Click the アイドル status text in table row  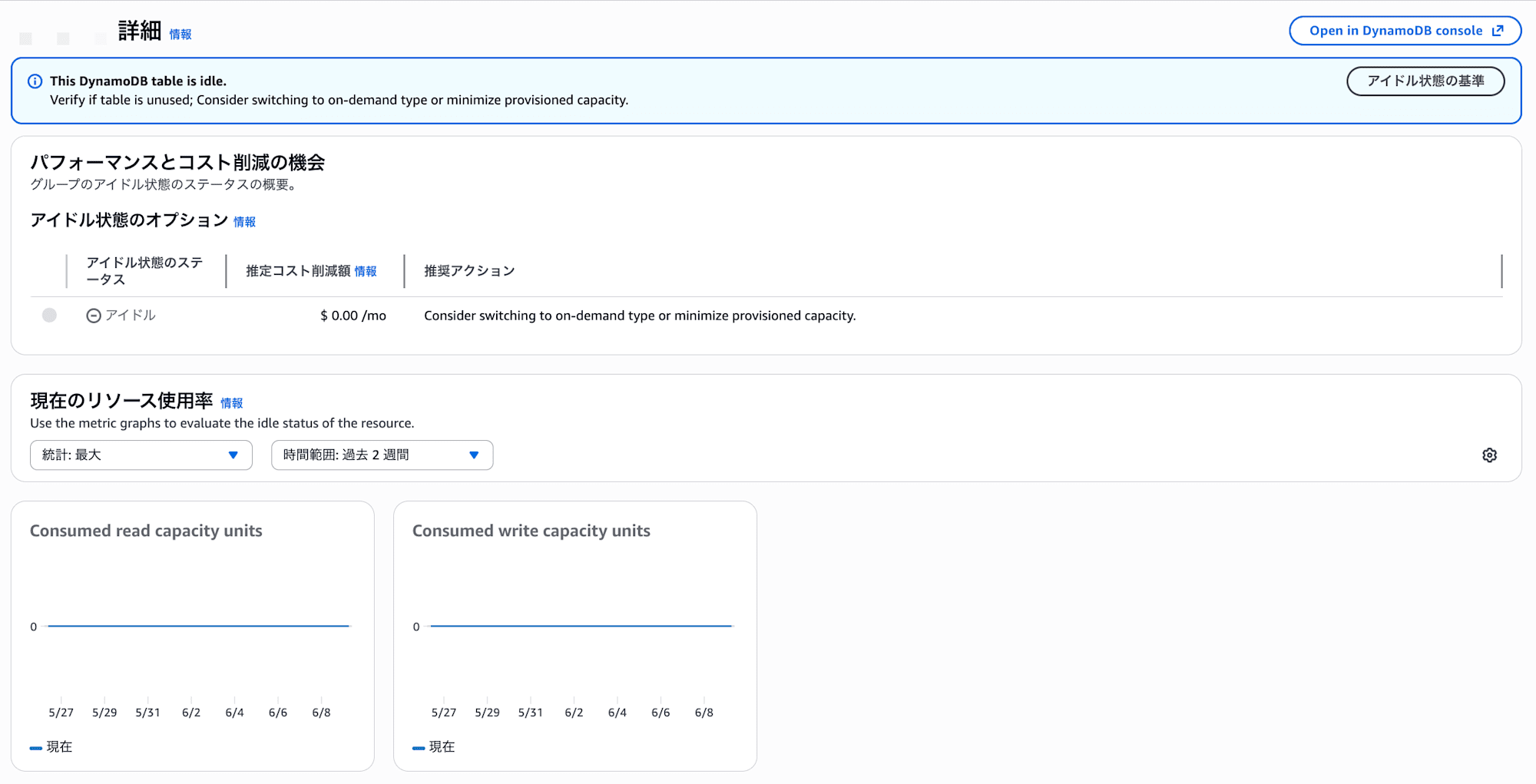[x=130, y=316]
